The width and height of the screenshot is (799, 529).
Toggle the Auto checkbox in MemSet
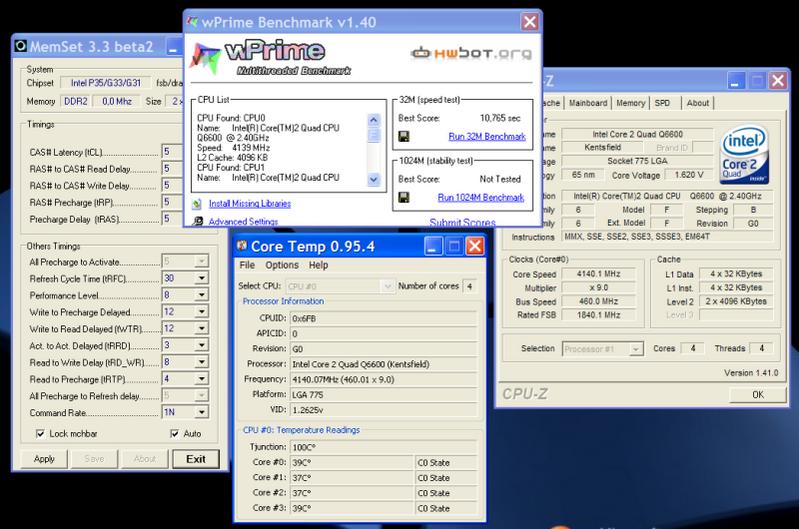[174, 434]
